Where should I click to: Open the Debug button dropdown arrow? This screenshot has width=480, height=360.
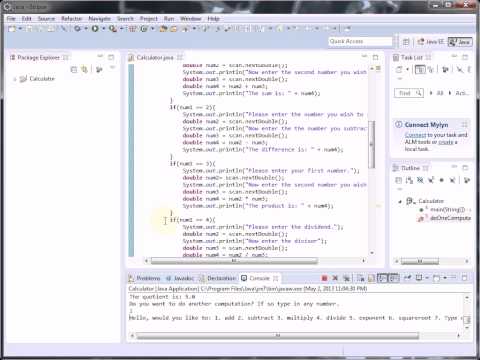pyautogui.click(x=86, y=29)
